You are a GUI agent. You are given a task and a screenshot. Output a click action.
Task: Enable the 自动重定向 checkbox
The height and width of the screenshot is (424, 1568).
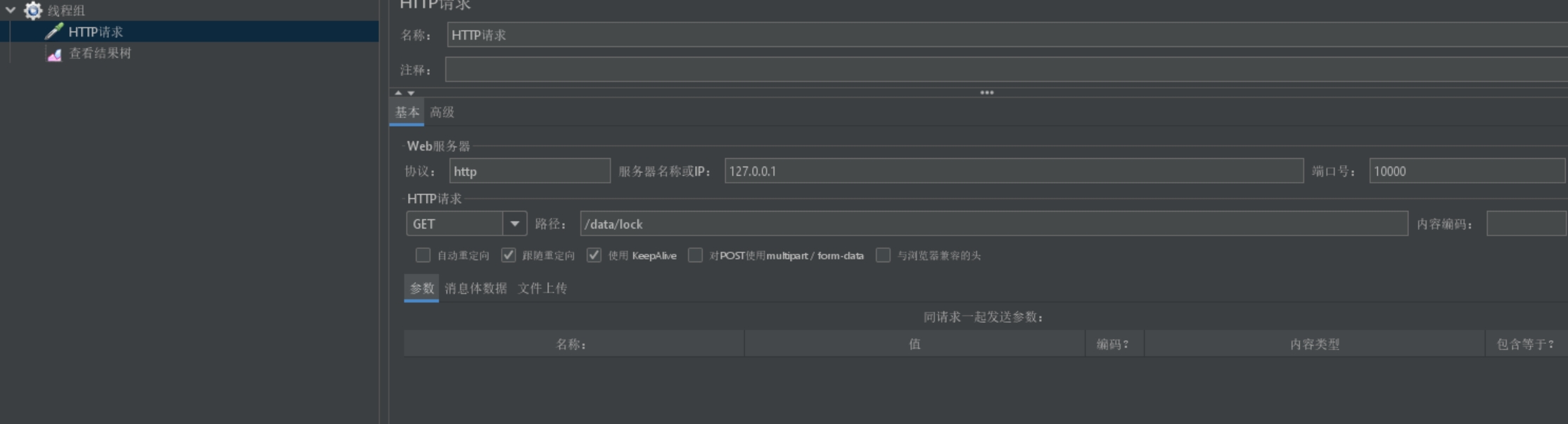(x=423, y=255)
